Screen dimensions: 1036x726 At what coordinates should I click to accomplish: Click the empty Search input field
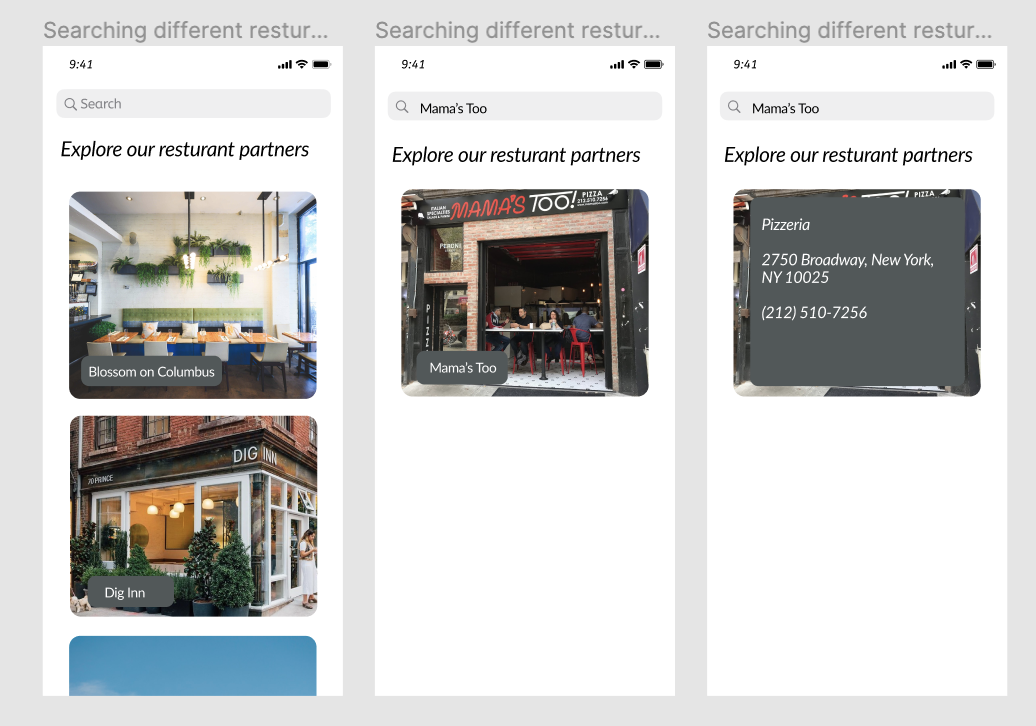194,104
